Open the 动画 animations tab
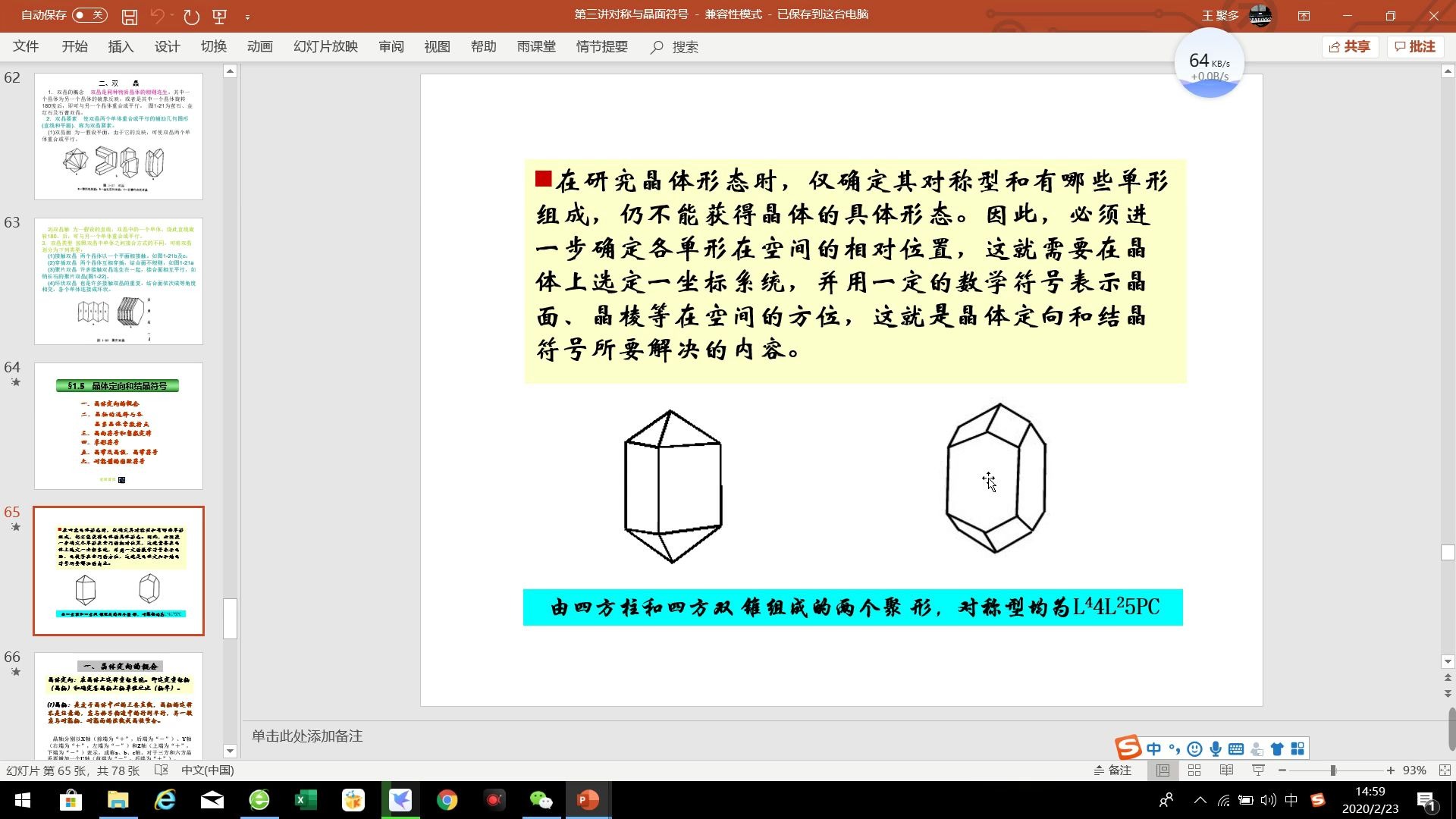This screenshot has width=1456, height=819. pyautogui.click(x=259, y=47)
